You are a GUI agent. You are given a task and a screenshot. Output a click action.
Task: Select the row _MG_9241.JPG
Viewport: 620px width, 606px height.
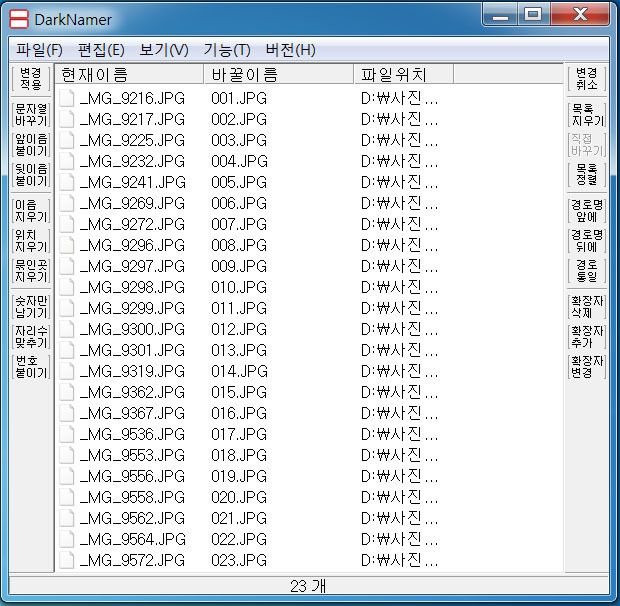tap(255, 182)
